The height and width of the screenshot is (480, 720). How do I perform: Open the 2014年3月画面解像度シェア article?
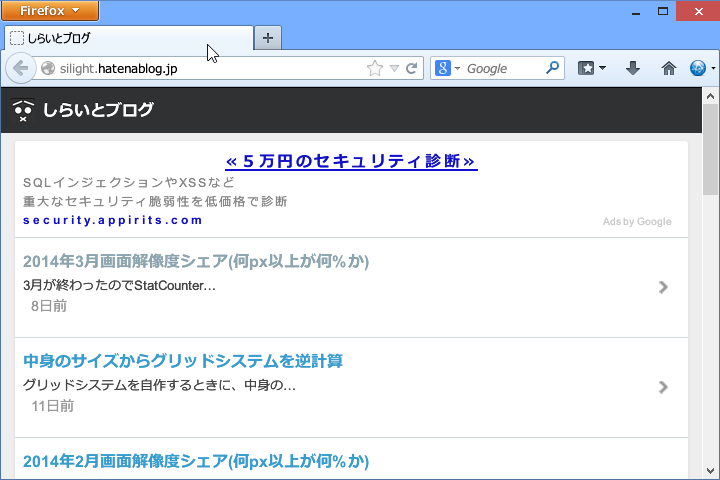tap(196, 261)
